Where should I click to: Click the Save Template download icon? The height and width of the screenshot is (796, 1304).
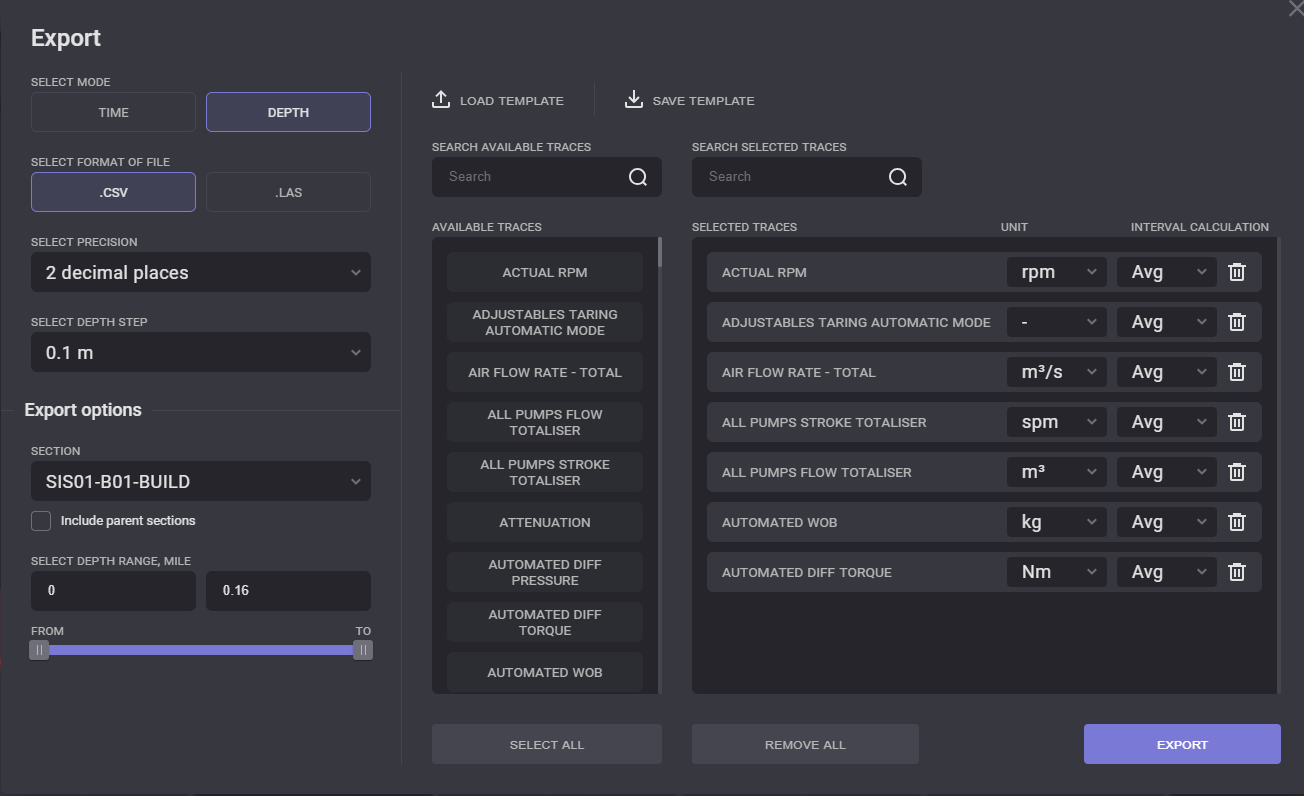click(x=633, y=100)
